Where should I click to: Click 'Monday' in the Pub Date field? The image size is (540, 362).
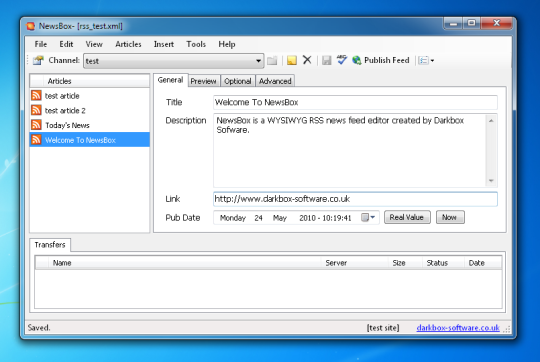click(233, 218)
